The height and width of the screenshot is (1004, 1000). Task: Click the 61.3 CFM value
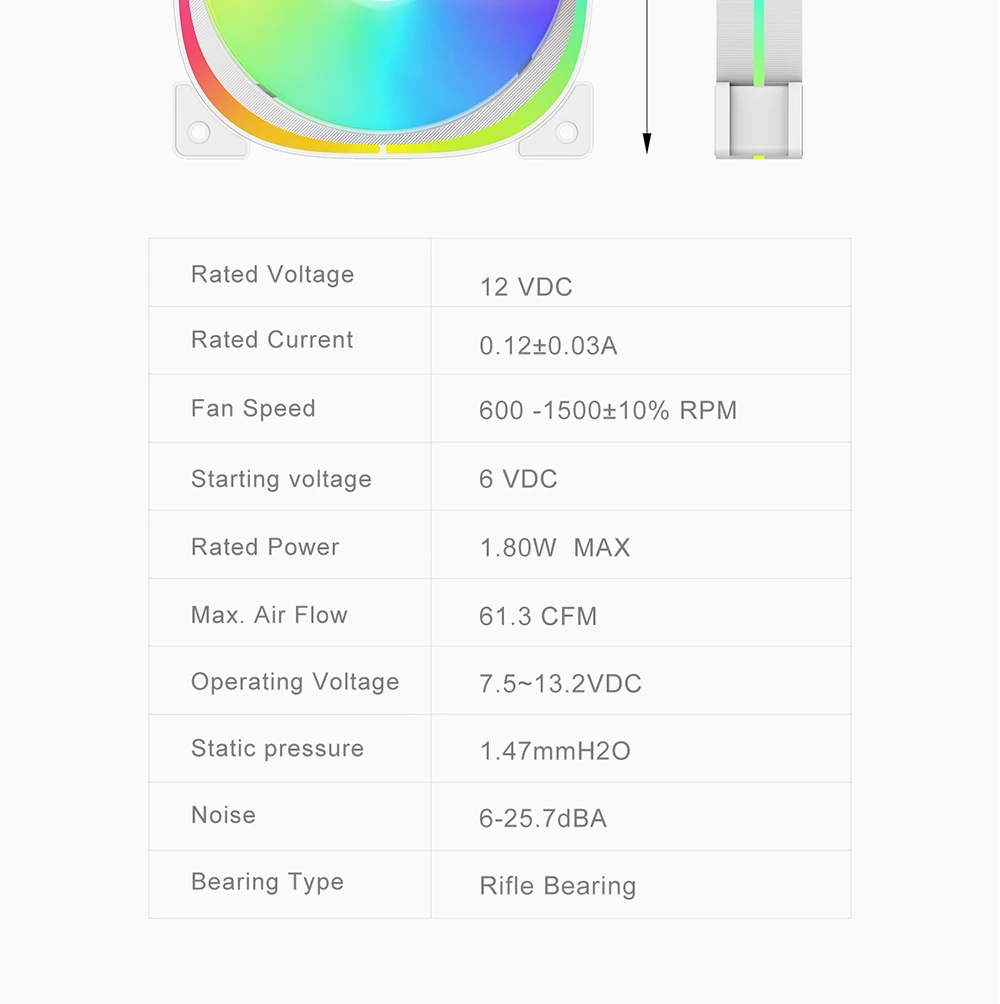pos(538,616)
